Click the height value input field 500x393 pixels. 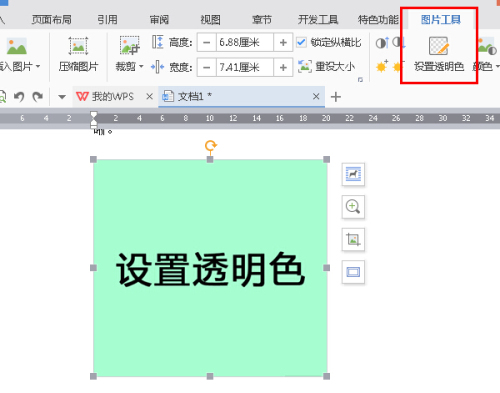coord(245,42)
